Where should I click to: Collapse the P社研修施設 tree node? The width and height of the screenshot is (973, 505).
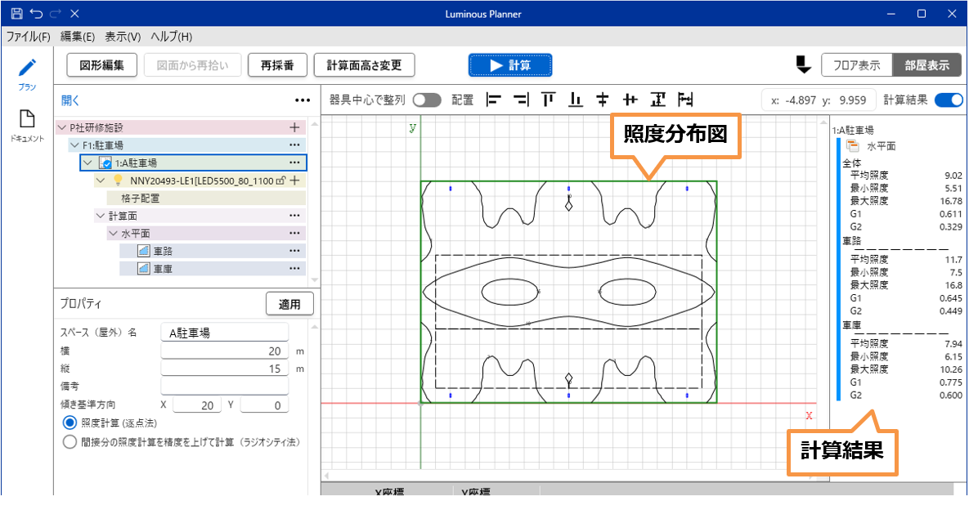(x=62, y=128)
